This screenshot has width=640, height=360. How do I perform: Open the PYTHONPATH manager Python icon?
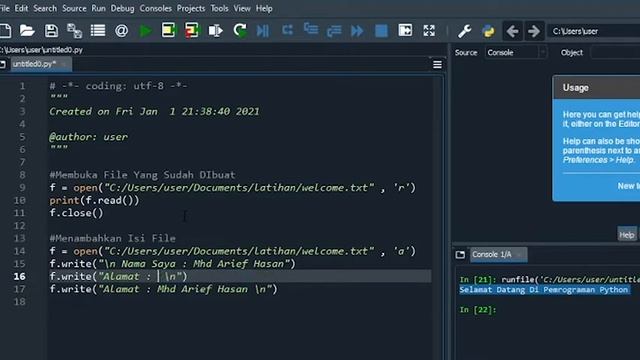(x=488, y=31)
